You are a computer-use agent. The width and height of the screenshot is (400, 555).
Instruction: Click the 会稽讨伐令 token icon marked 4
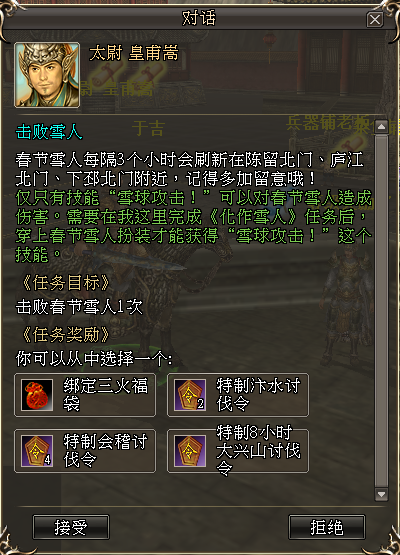point(37,451)
